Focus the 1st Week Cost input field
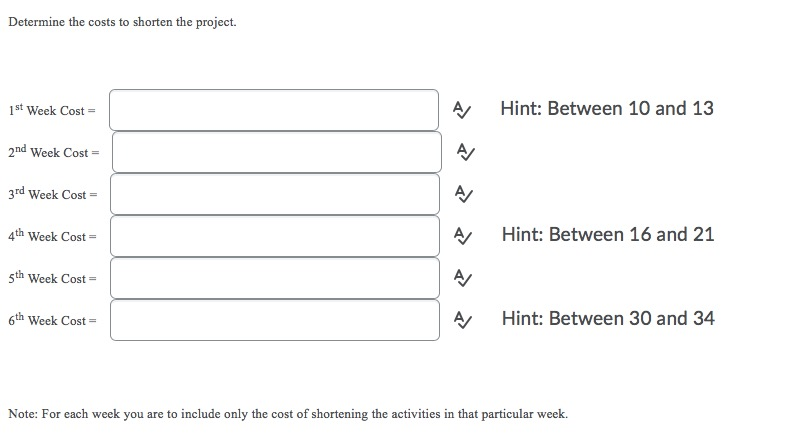The width and height of the screenshot is (795, 433). [x=273, y=110]
